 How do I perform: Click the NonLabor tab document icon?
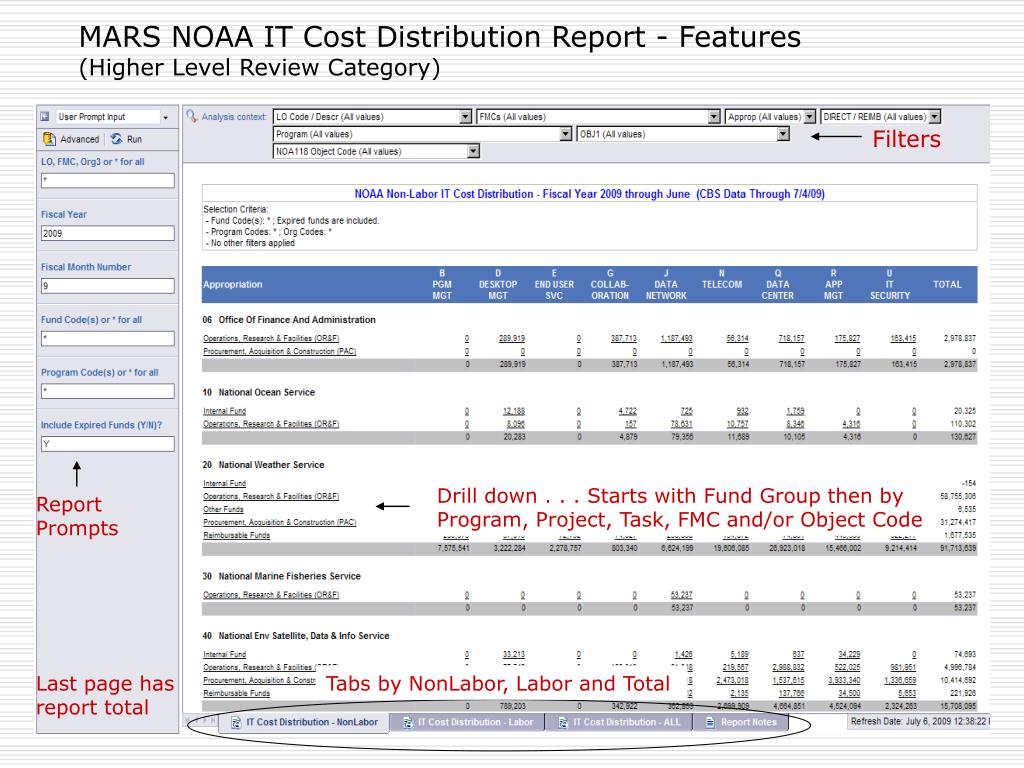pos(236,722)
